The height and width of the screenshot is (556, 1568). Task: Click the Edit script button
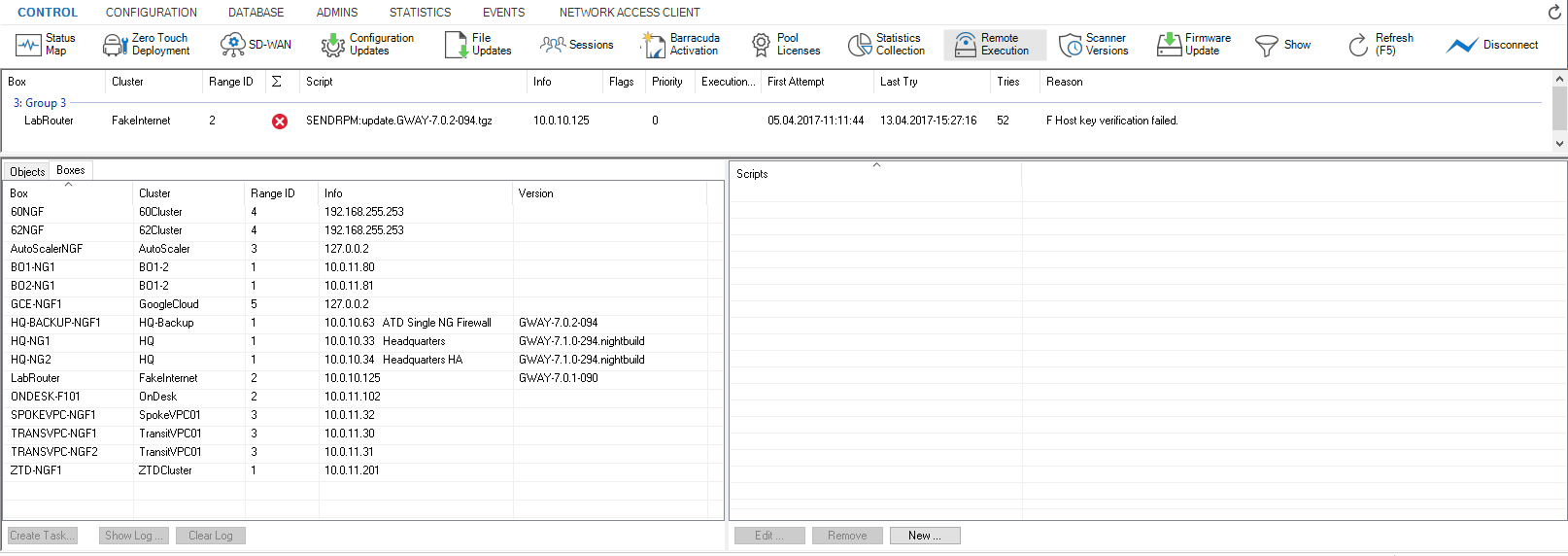pos(769,536)
